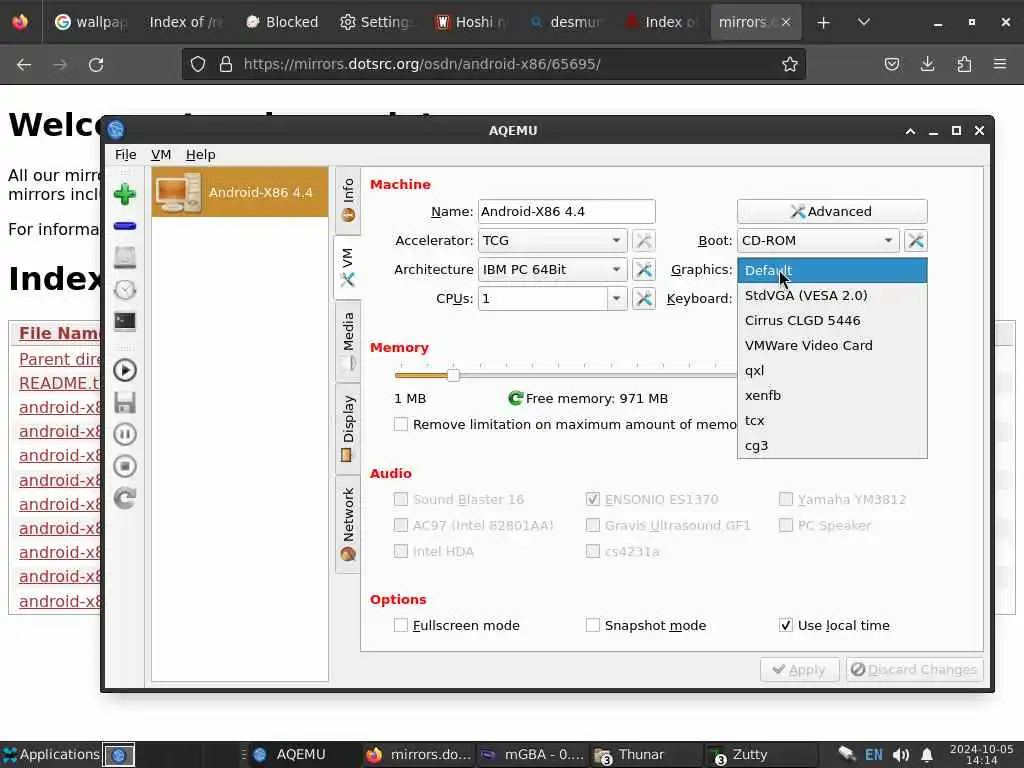Switch to the Display vertical tab
The image size is (1024, 768).
point(347,428)
